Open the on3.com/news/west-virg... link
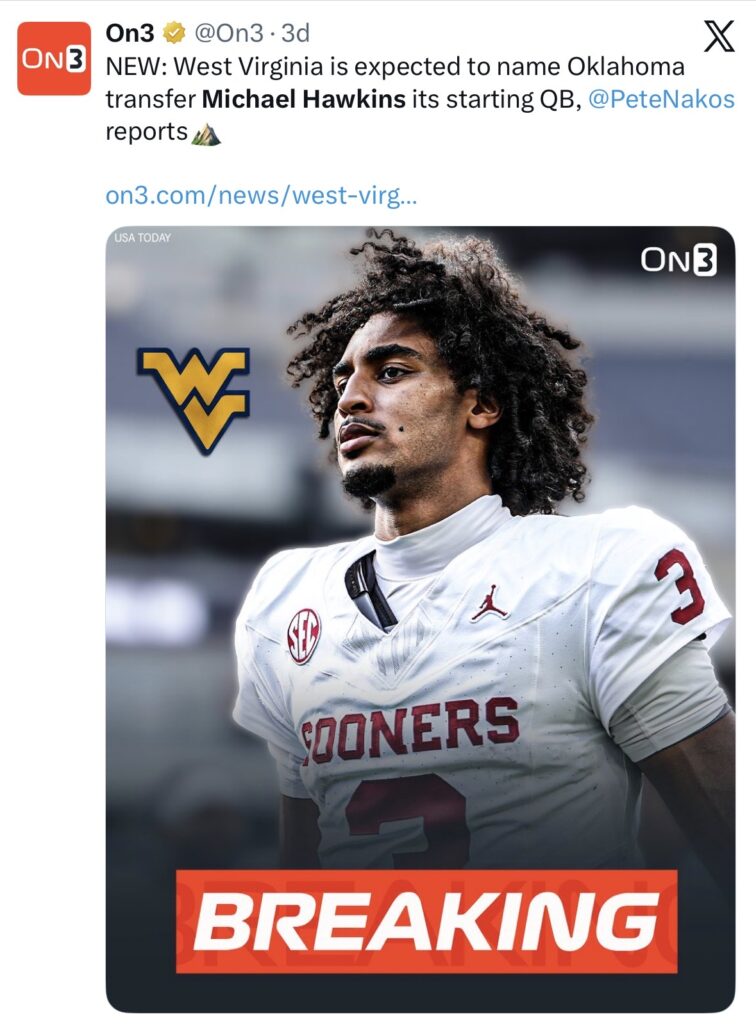Image resolution: width=756 pixels, height=1024 pixels. [260, 195]
